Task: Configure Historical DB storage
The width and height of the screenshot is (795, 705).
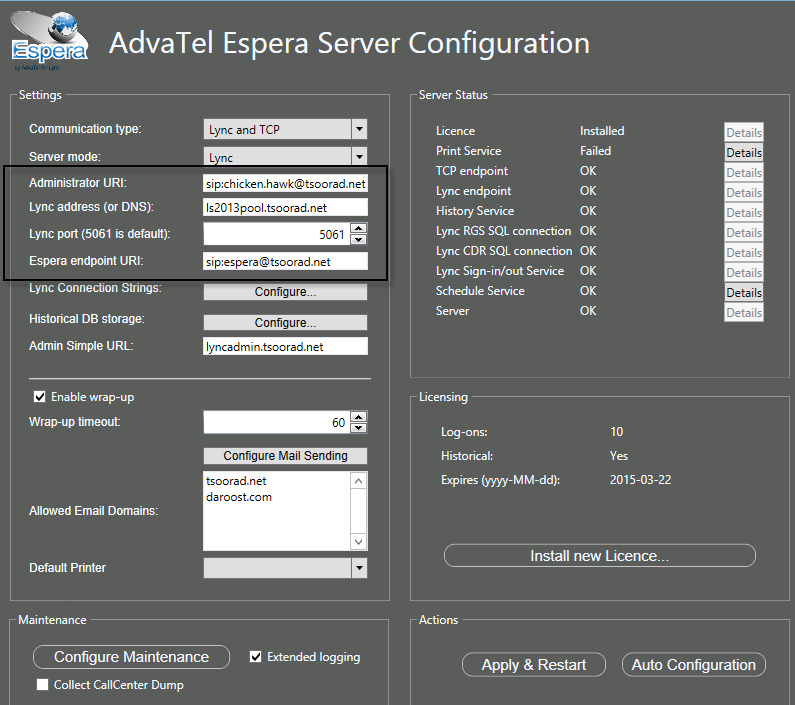Action: [x=285, y=323]
